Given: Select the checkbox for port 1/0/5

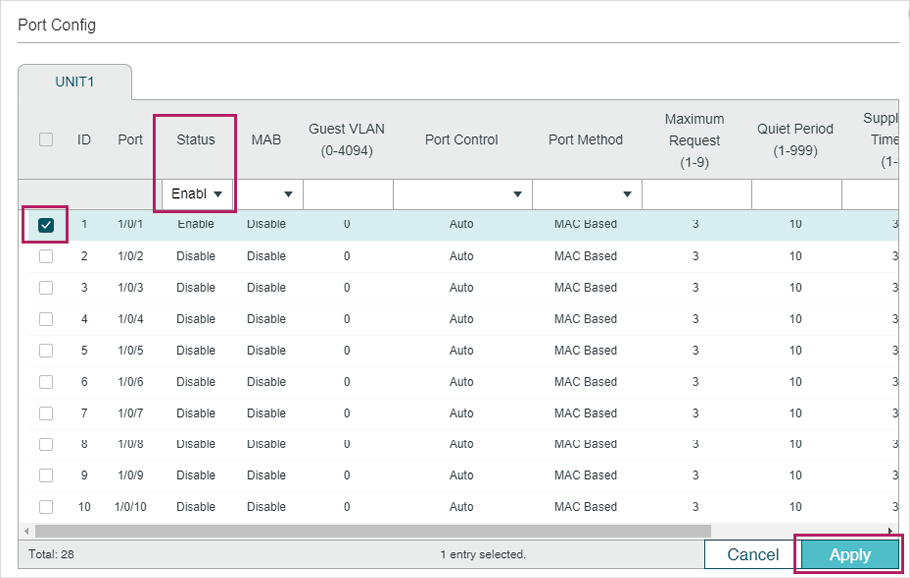Looking at the screenshot, I should [46, 351].
